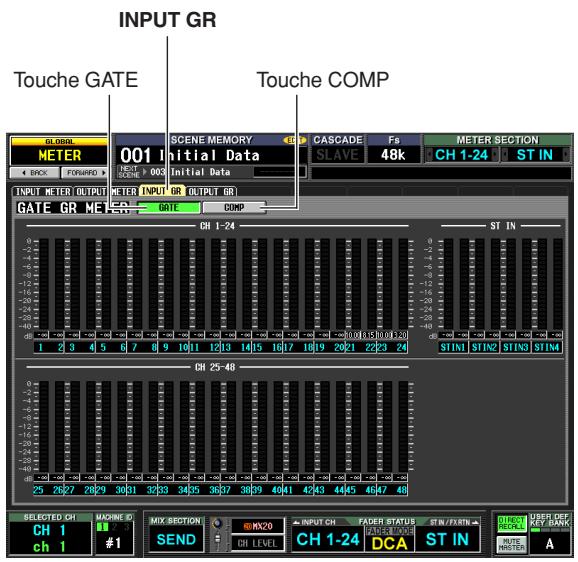Image resolution: width=578 pixels, height=562 pixels.
Task: Click the FORWARD navigation button
Action: (86, 172)
